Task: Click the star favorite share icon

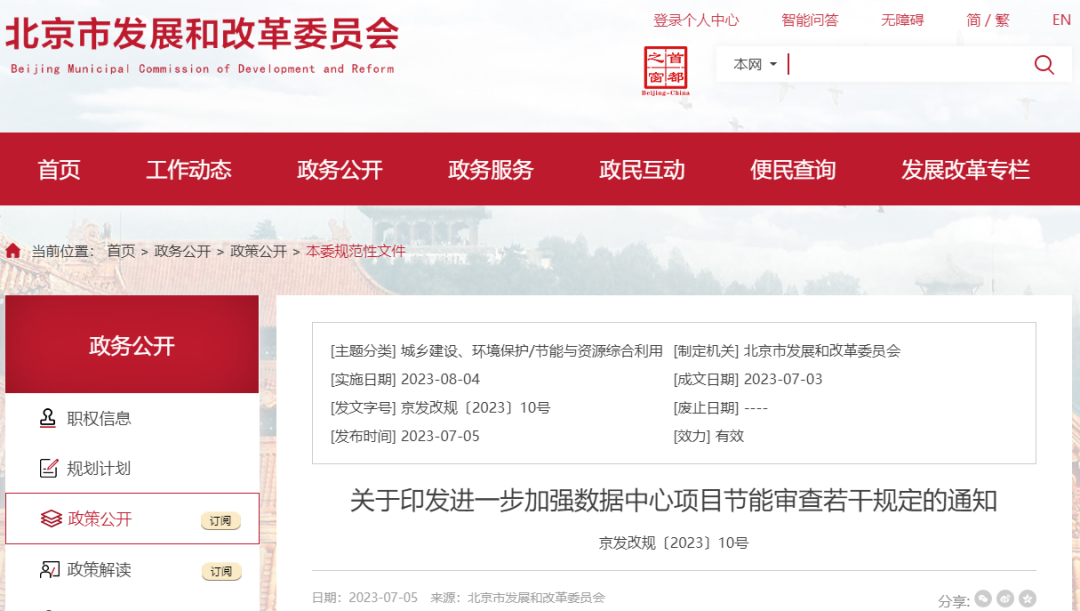Action: [x=1027, y=599]
